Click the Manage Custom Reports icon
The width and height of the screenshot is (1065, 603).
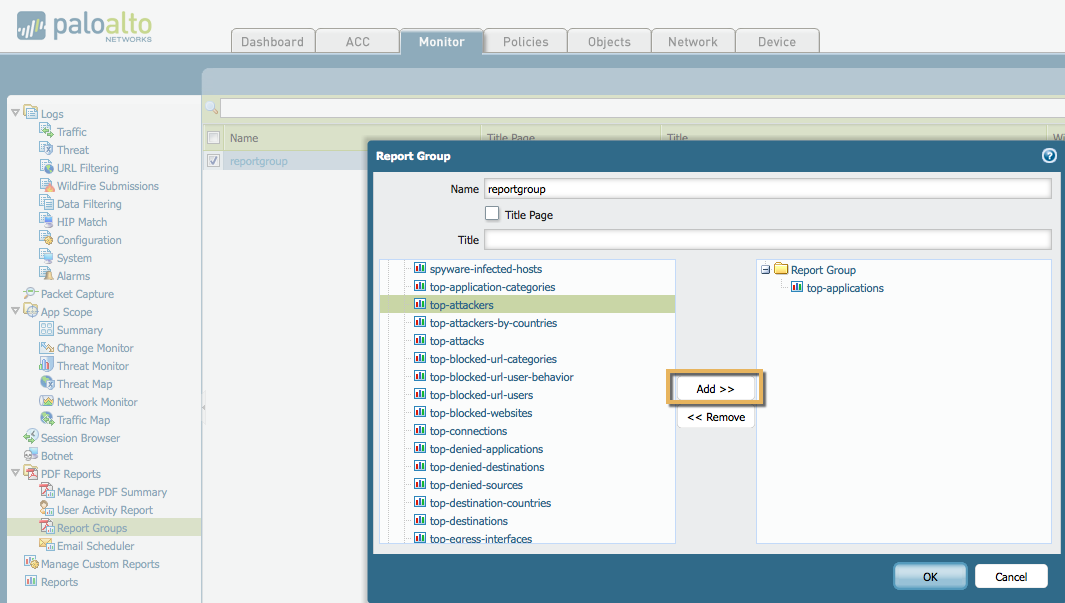coord(30,563)
